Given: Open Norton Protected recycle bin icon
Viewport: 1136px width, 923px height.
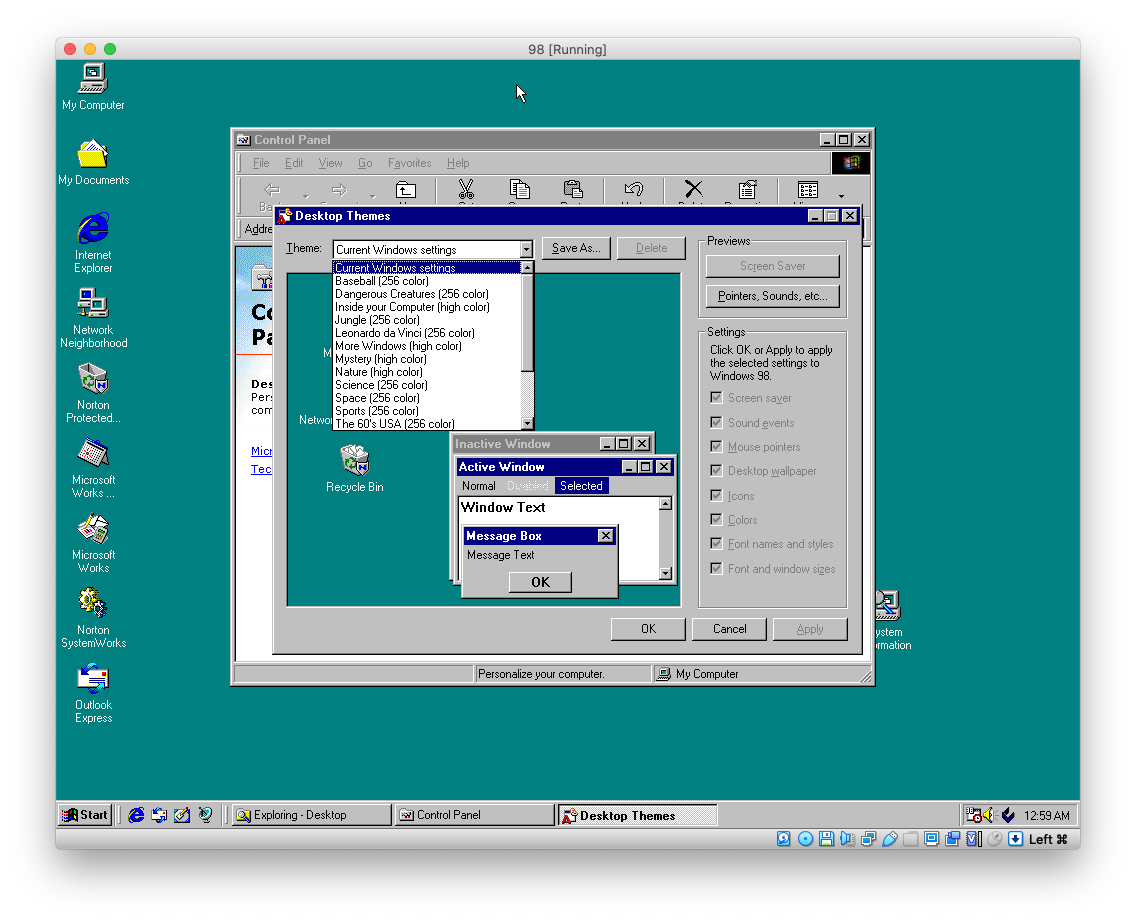Looking at the screenshot, I should 93,393.
